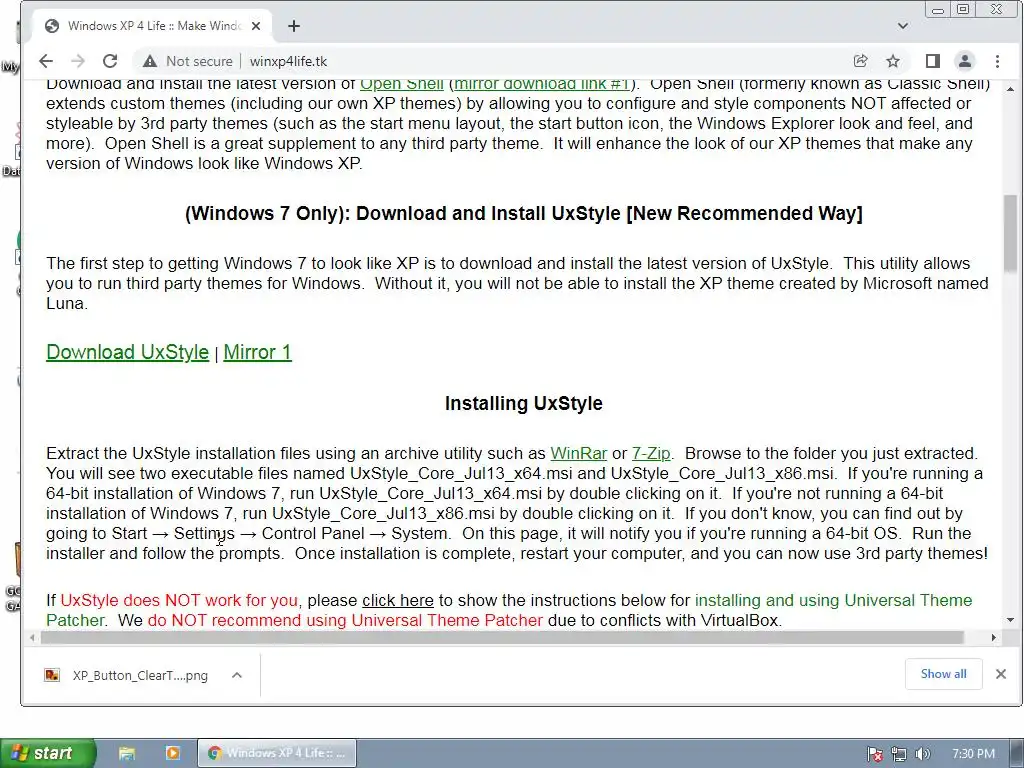Viewport: 1024px width, 768px height.
Task: Select Chrome Windows XP 4 Life taskbar button
Action: click(277, 753)
